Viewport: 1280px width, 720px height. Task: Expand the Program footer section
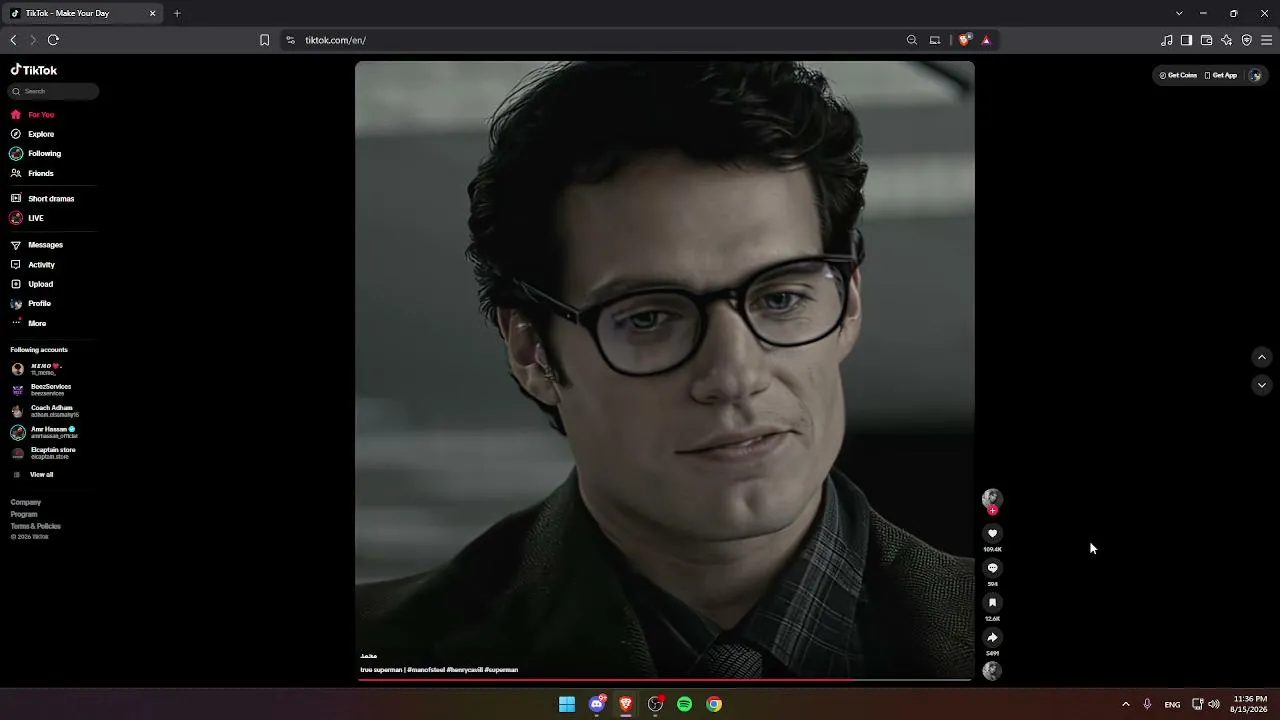point(24,515)
